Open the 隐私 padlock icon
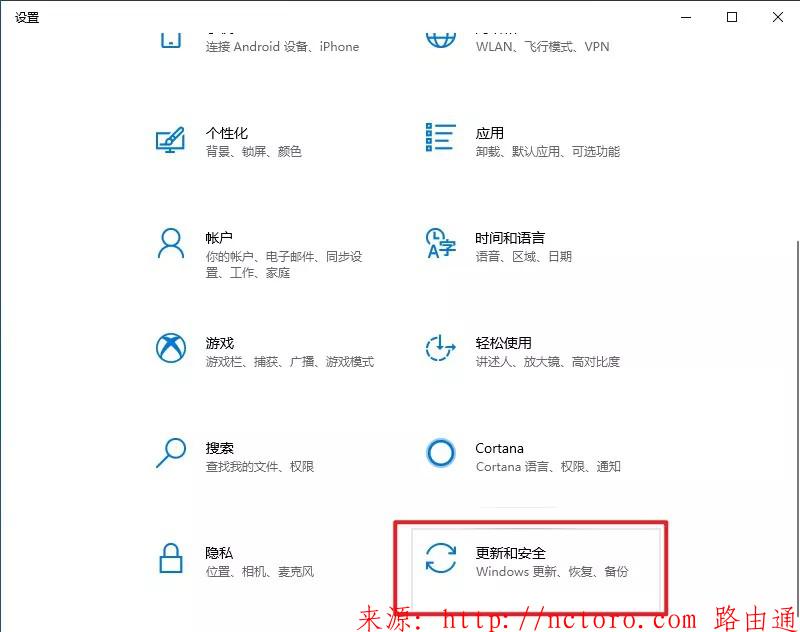The image size is (800, 632). pos(171,558)
